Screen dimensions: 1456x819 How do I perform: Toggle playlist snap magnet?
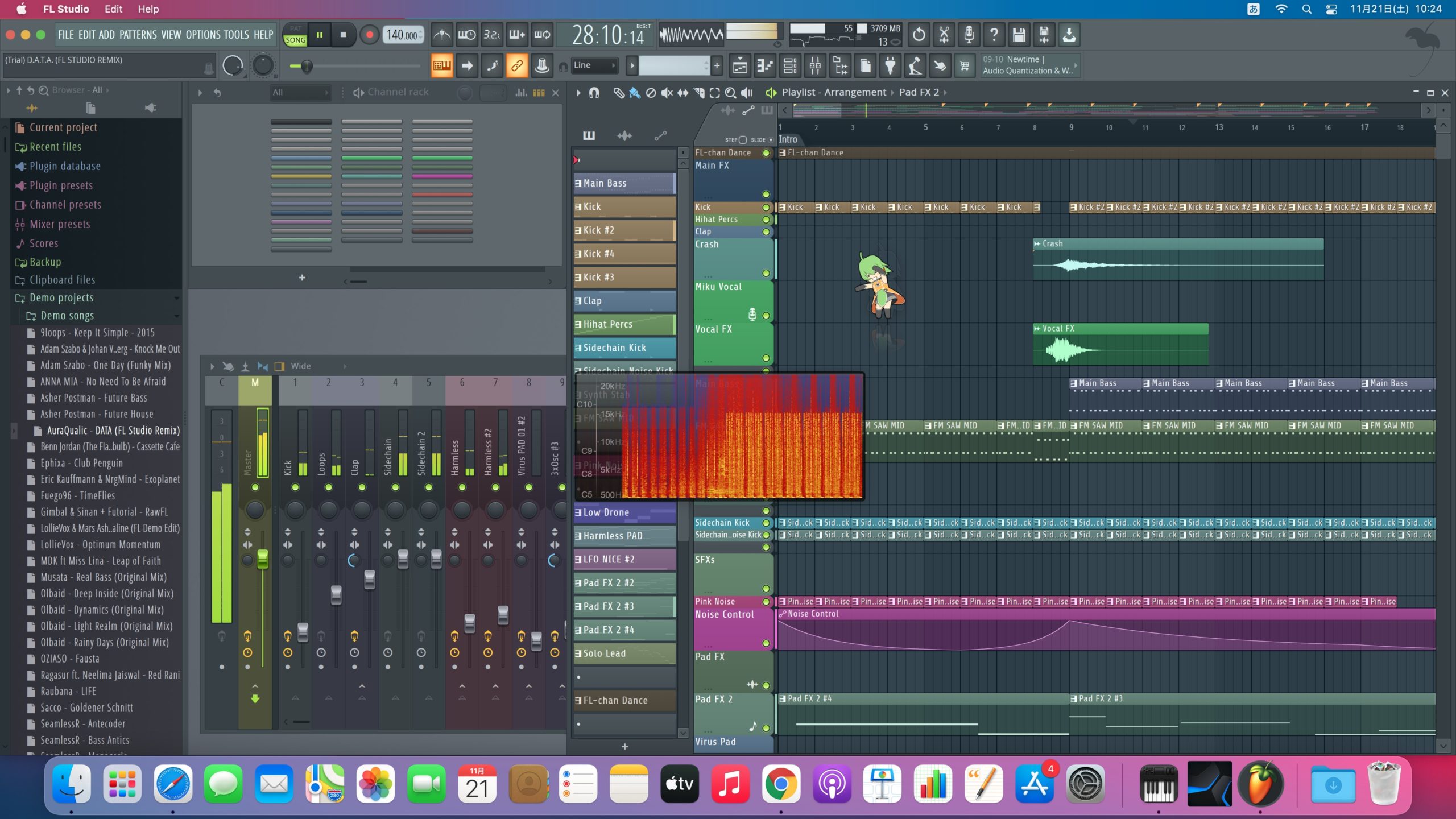(x=594, y=93)
